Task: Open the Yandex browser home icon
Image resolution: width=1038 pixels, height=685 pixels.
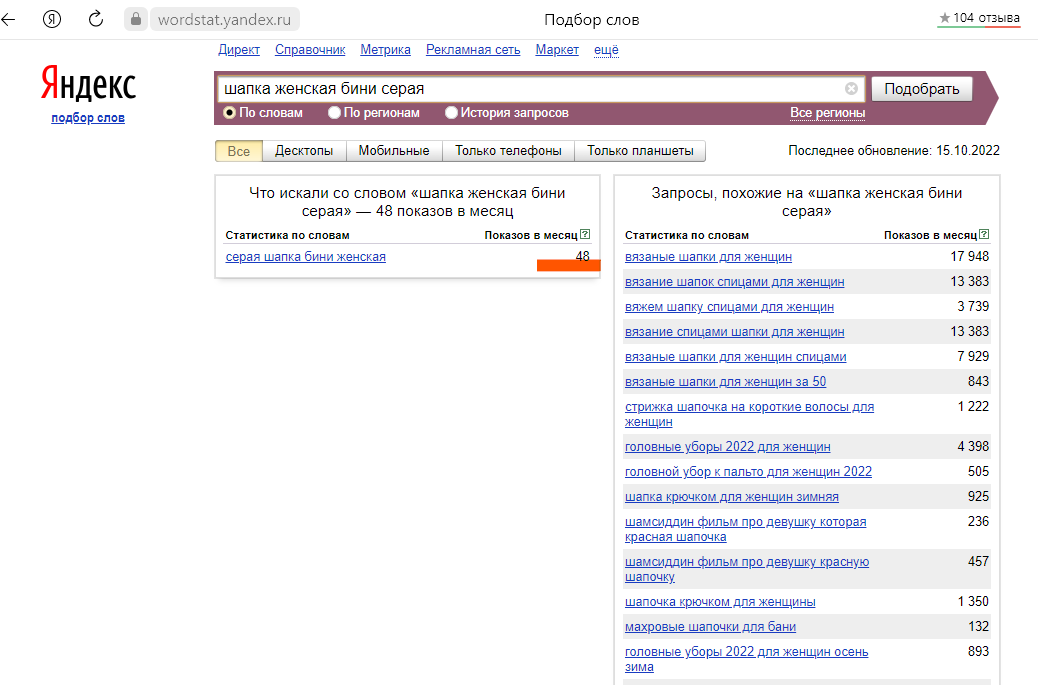Action: pyautogui.click(x=52, y=19)
